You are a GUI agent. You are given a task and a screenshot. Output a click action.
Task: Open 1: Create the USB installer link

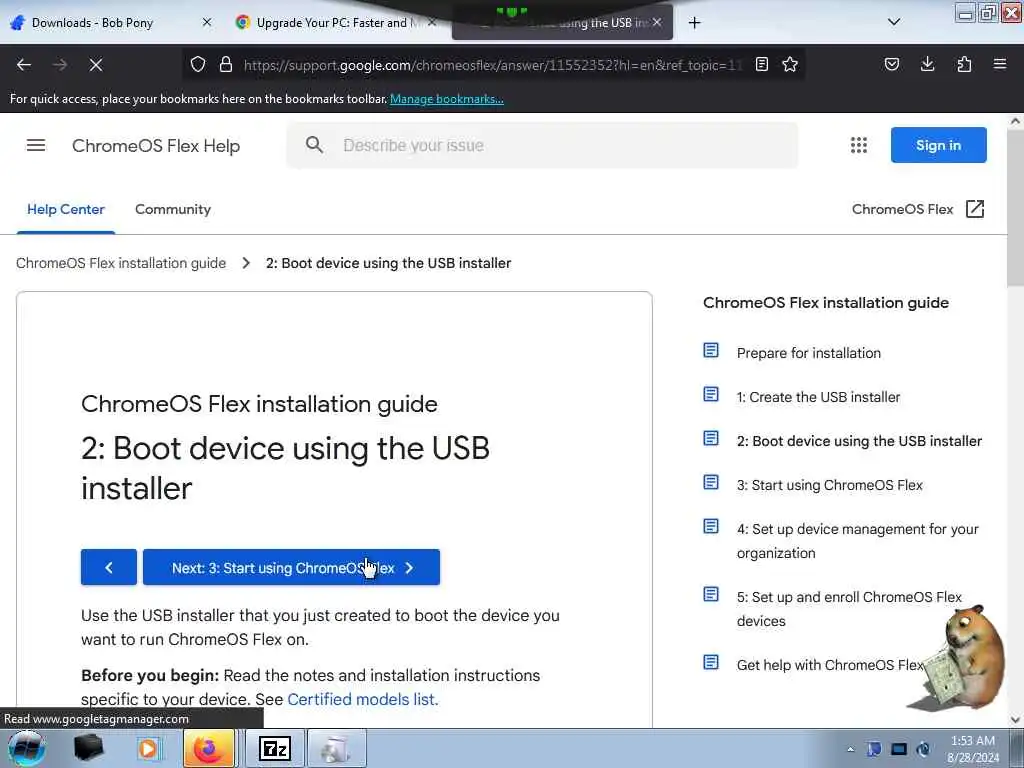pyautogui.click(x=818, y=397)
